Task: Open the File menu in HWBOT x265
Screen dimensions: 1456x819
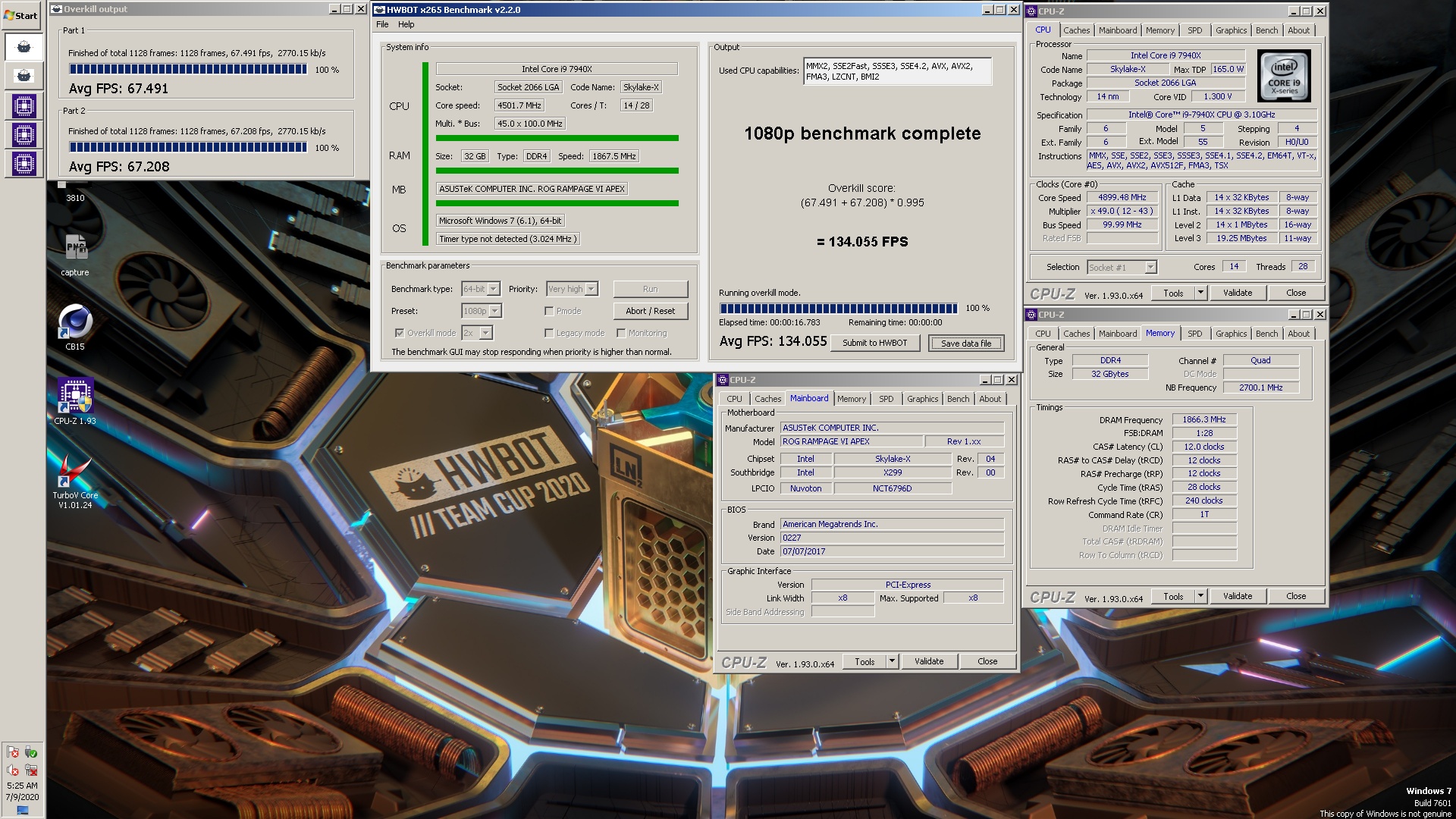Action: (382, 24)
